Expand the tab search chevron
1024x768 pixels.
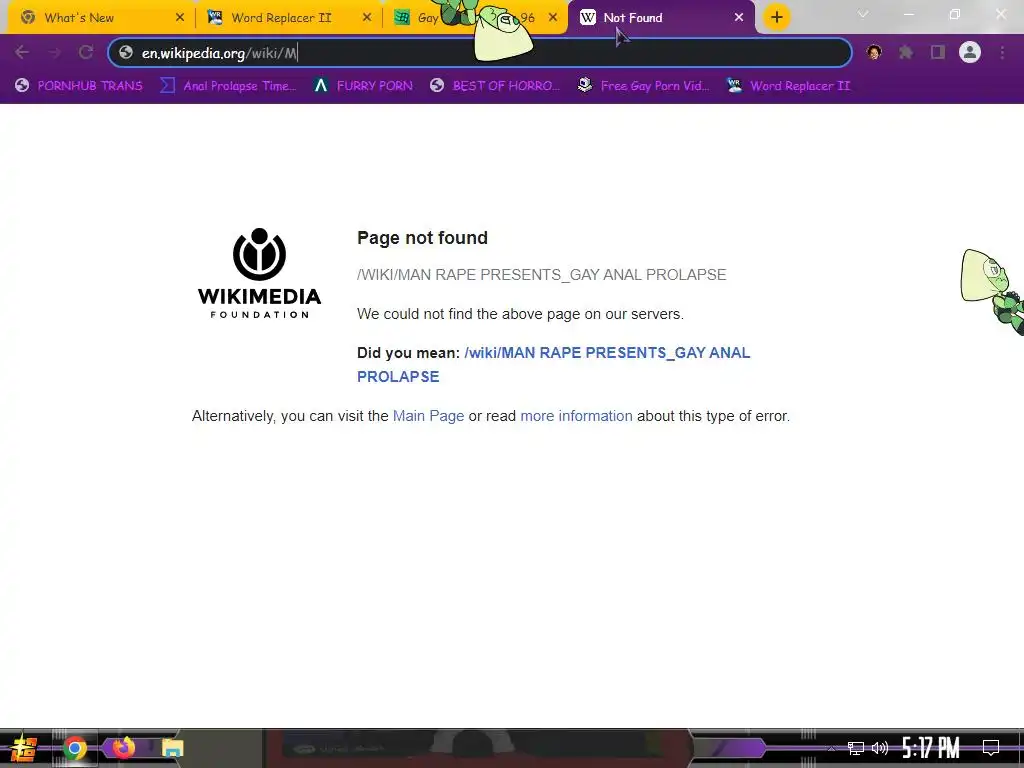coord(863,14)
